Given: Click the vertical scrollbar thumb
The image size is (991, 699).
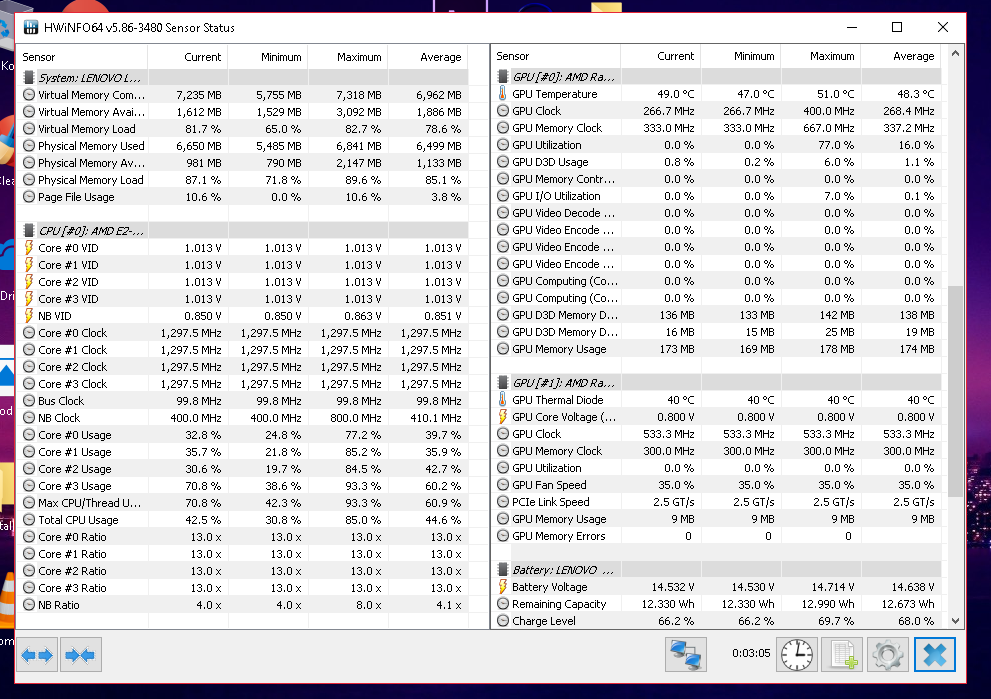Looking at the screenshot, I should click(x=955, y=391).
